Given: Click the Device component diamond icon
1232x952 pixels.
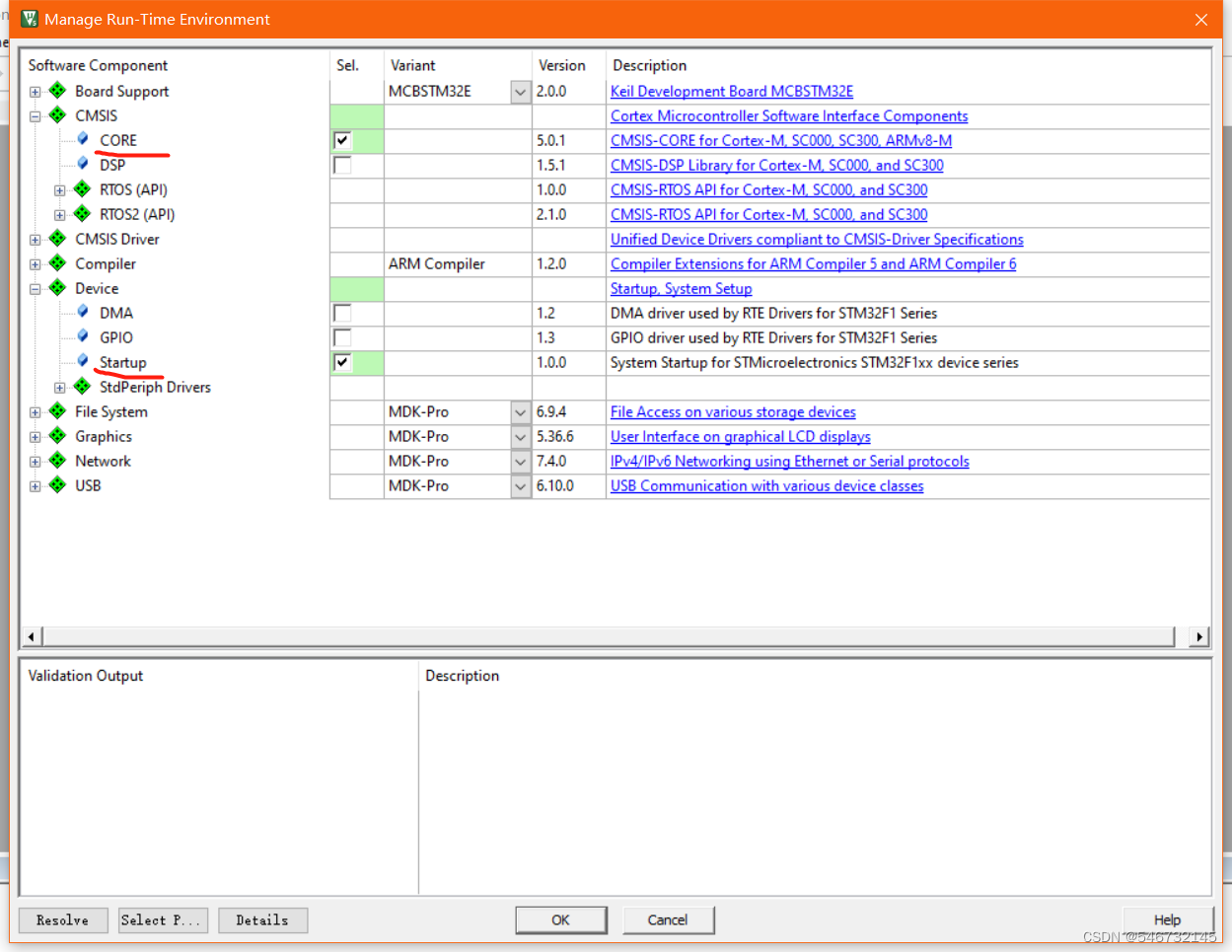Looking at the screenshot, I should tap(56, 288).
